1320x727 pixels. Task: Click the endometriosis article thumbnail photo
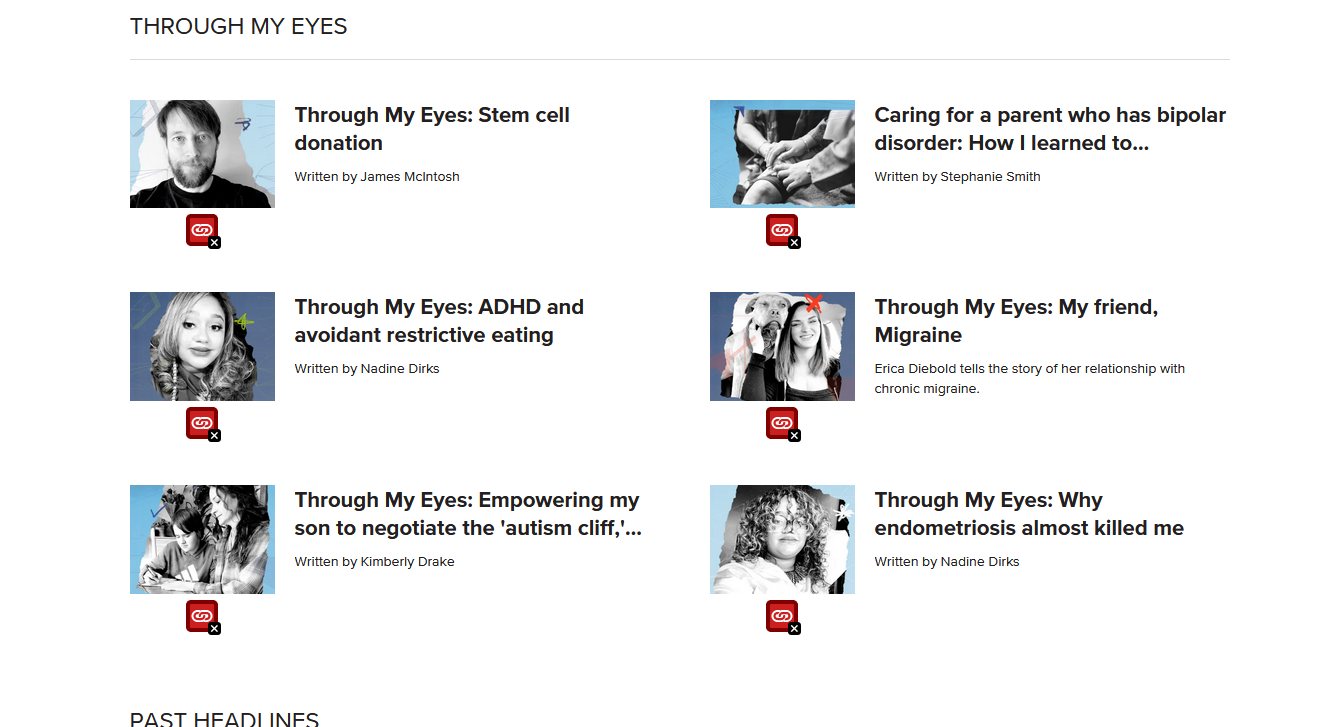[x=782, y=539]
